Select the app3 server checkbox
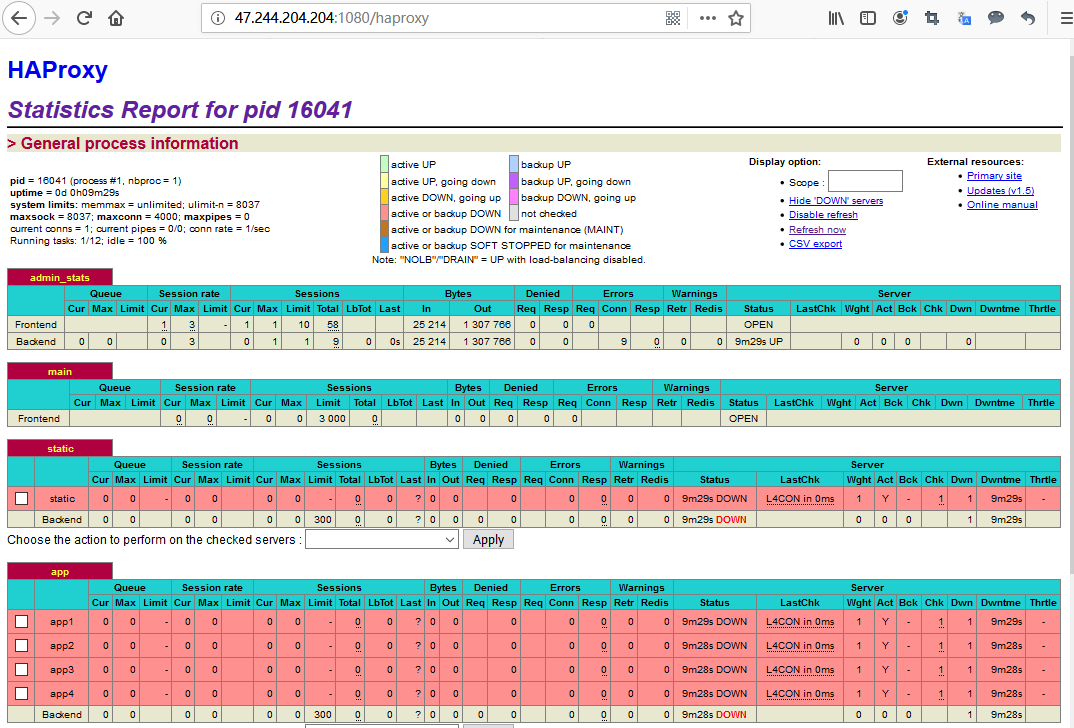Image resolution: width=1074 pixels, height=728 pixels. (22, 669)
